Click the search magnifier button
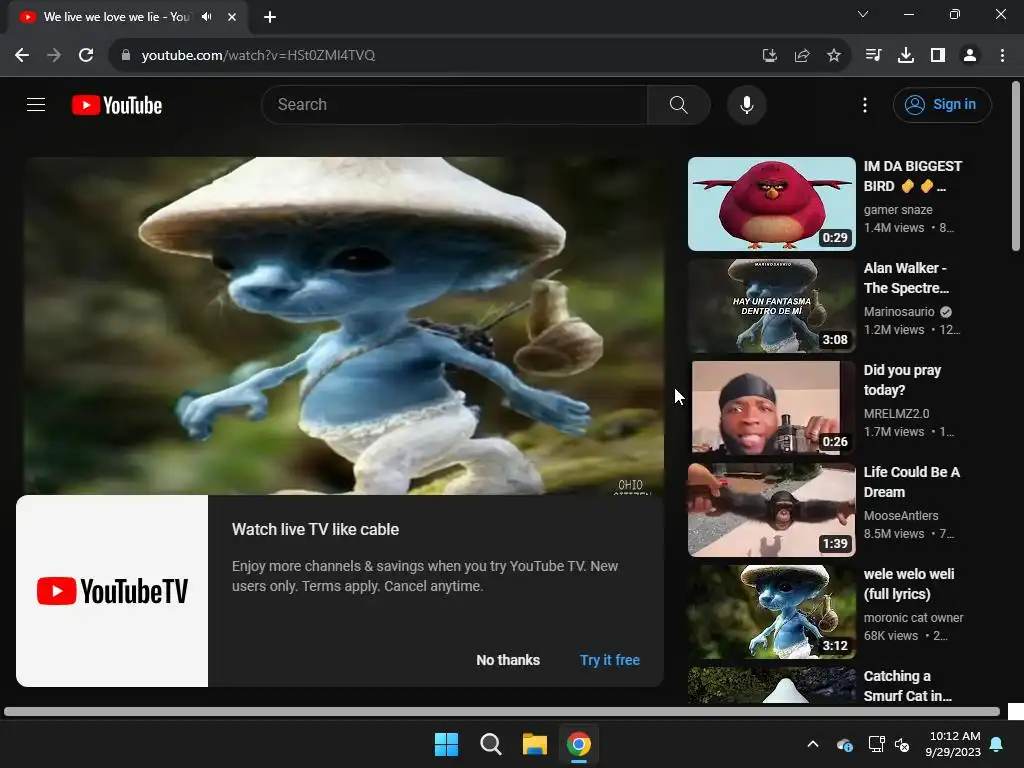This screenshot has width=1024, height=768. 679,104
